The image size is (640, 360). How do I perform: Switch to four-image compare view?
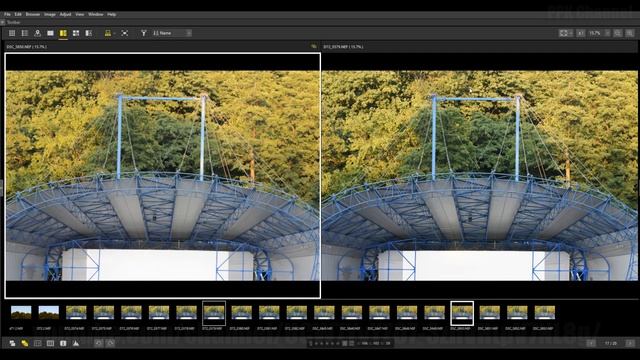(76, 33)
